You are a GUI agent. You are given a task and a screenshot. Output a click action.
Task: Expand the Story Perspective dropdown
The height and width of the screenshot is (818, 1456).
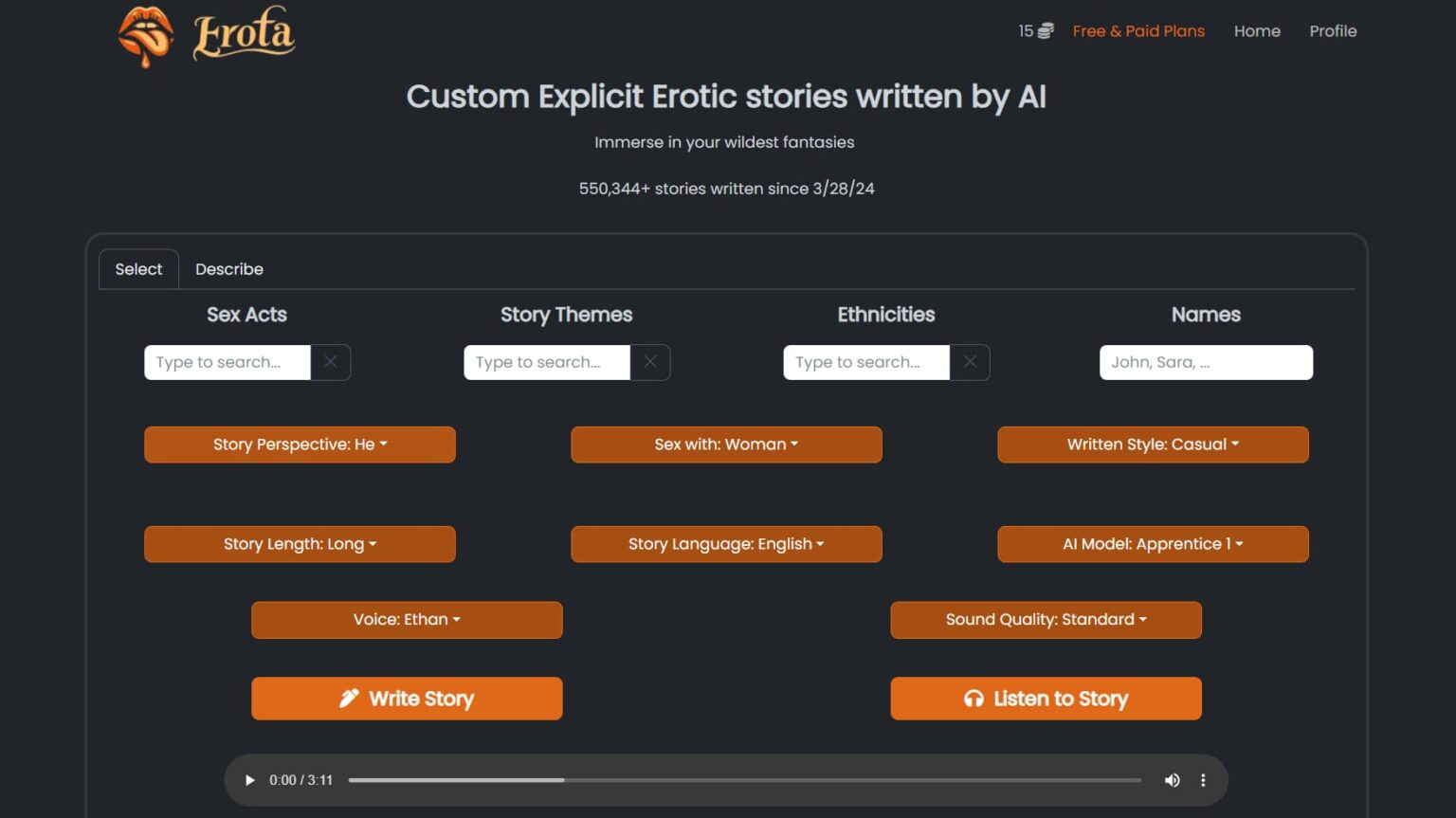coord(300,445)
